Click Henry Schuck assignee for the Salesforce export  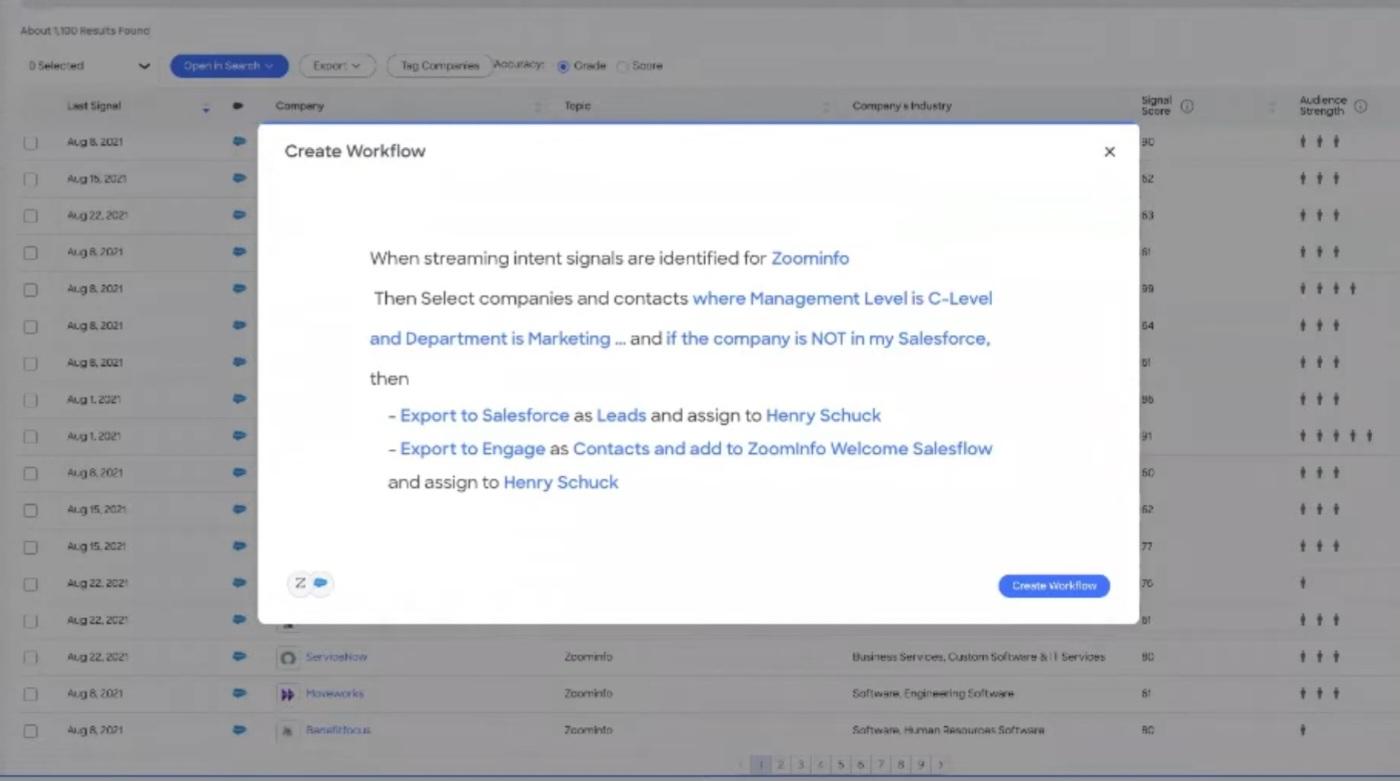[x=823, y=416]
